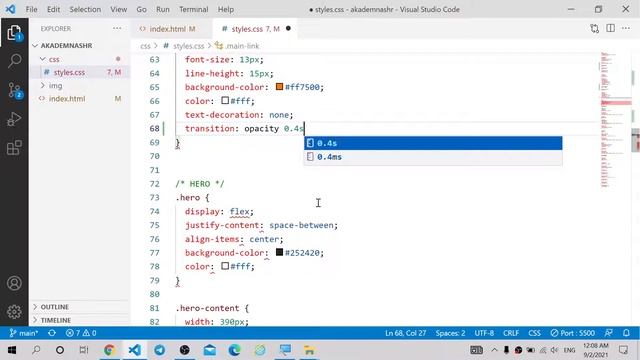
Task: Open File Explorer from the taskbar
Action: tap(309, 350)
